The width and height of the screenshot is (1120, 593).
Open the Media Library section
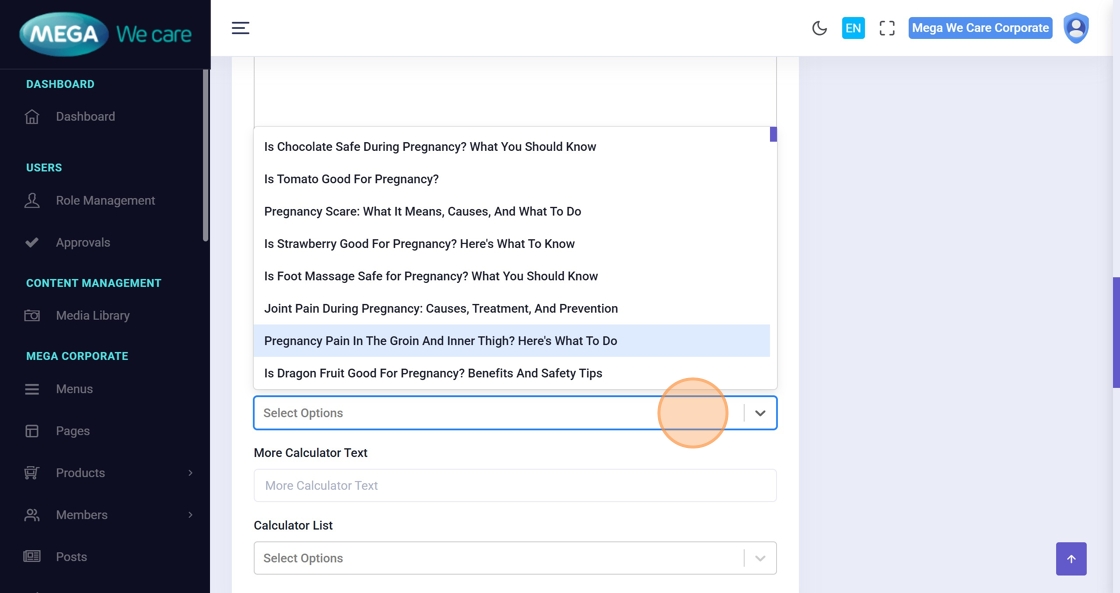click(x=92, y=316)
